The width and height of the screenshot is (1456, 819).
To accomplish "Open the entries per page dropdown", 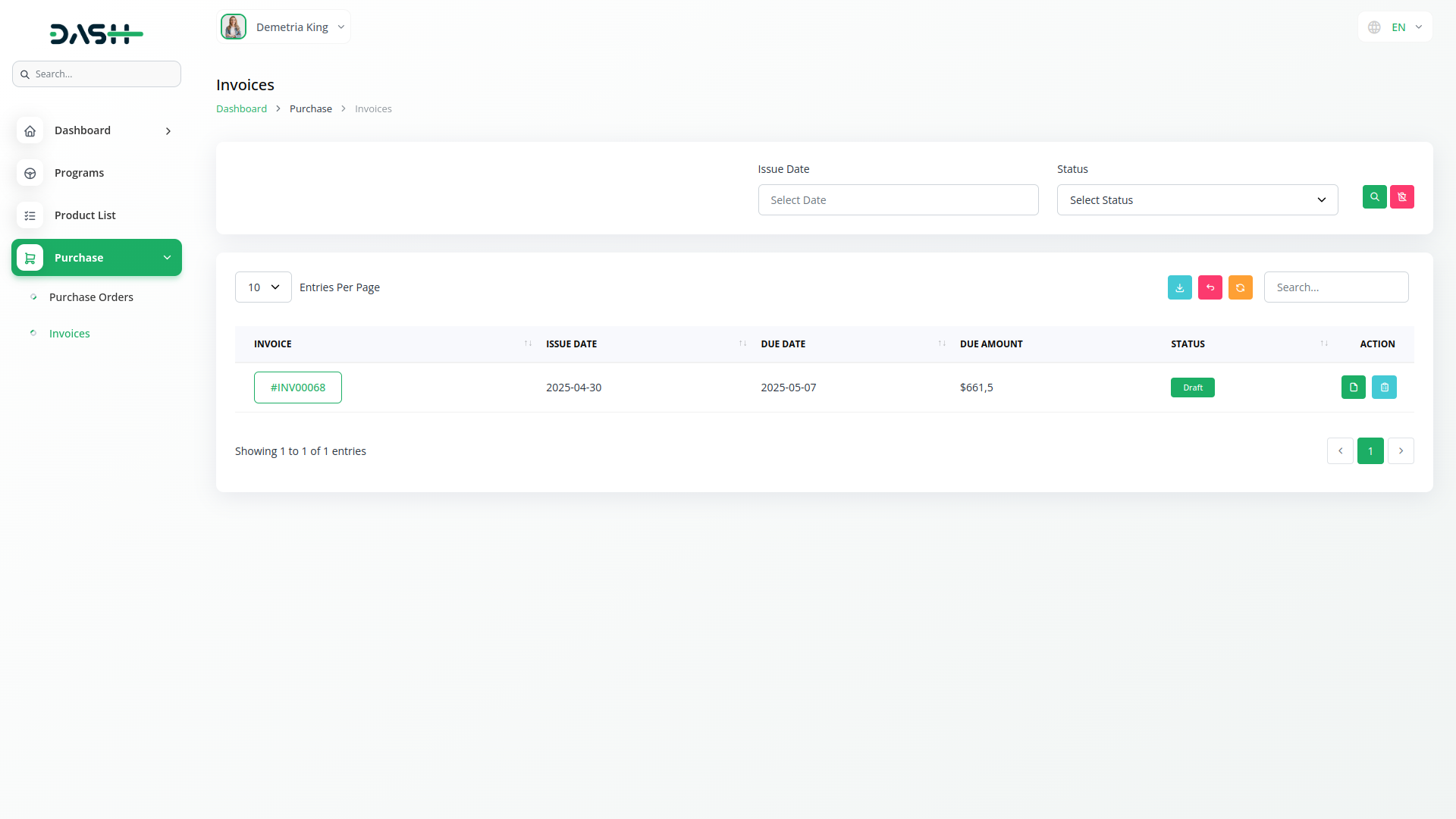I will pos(263,287).
